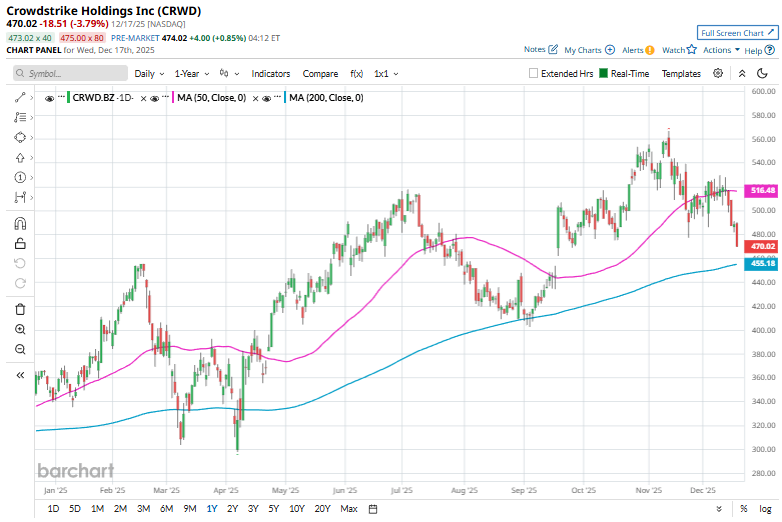Open the calendar date range picker
The height and width of the screenshot is (522, 782).
pos(372,509)
